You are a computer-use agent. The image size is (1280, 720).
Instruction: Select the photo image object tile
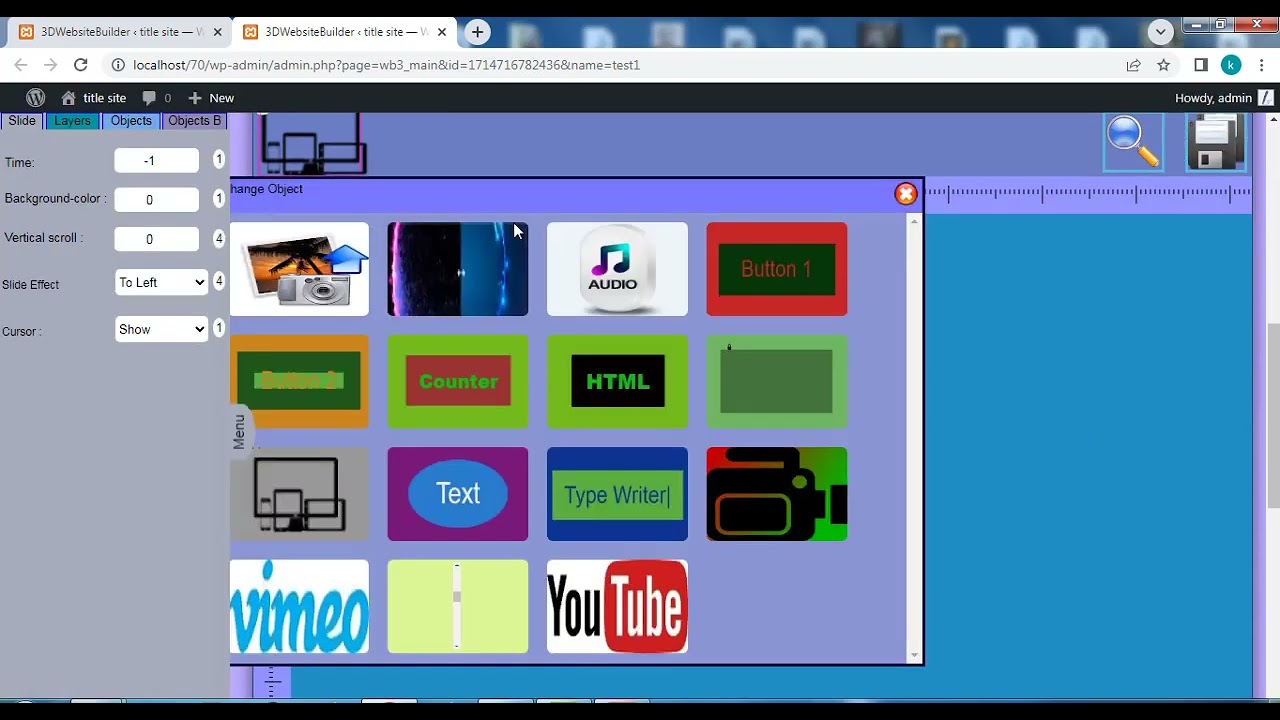click(299, 269)
